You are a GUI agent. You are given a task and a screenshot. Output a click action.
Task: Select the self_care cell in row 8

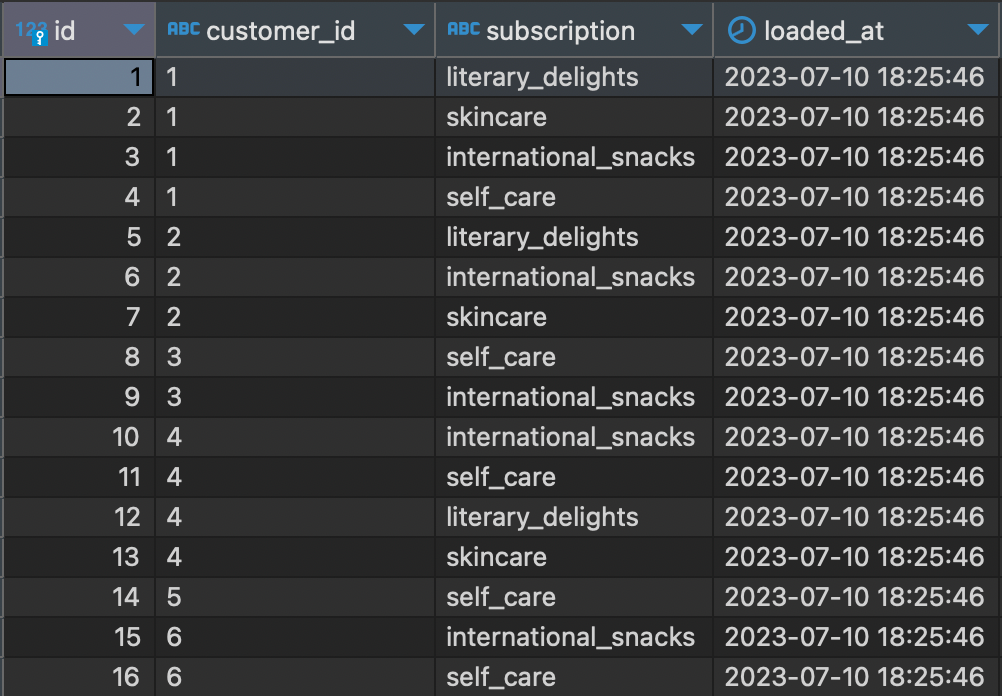pos(500,357)
